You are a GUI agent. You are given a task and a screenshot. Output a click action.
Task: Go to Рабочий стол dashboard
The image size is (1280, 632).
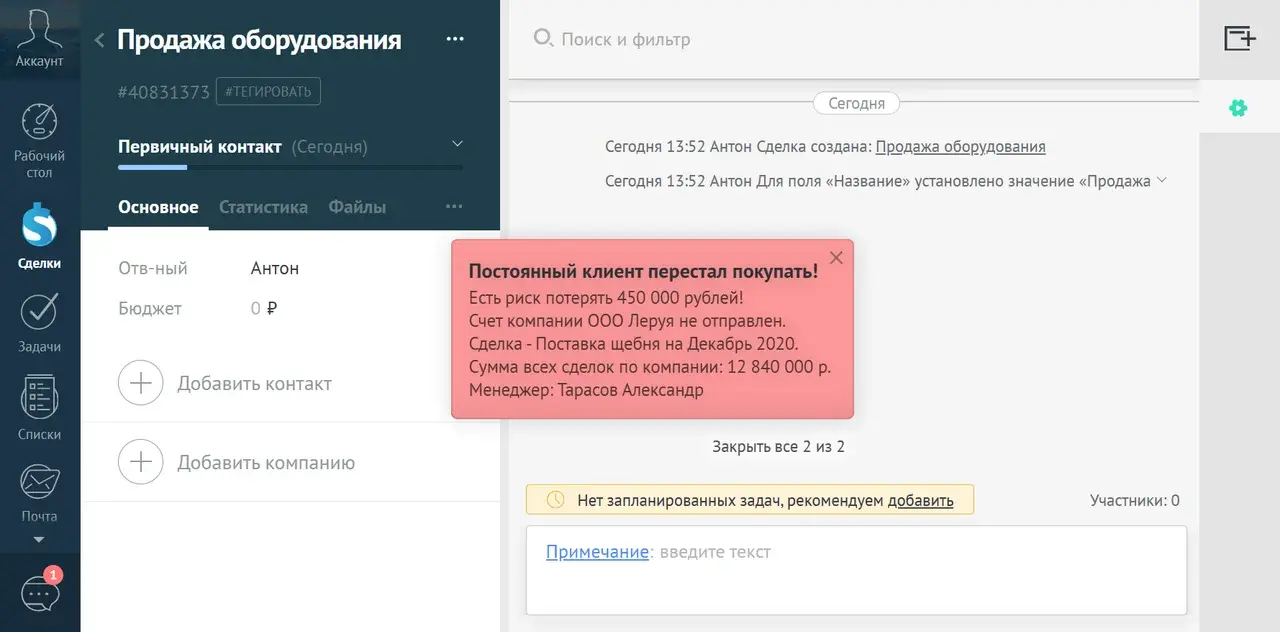pyautogui.click(x=39, y=140)
